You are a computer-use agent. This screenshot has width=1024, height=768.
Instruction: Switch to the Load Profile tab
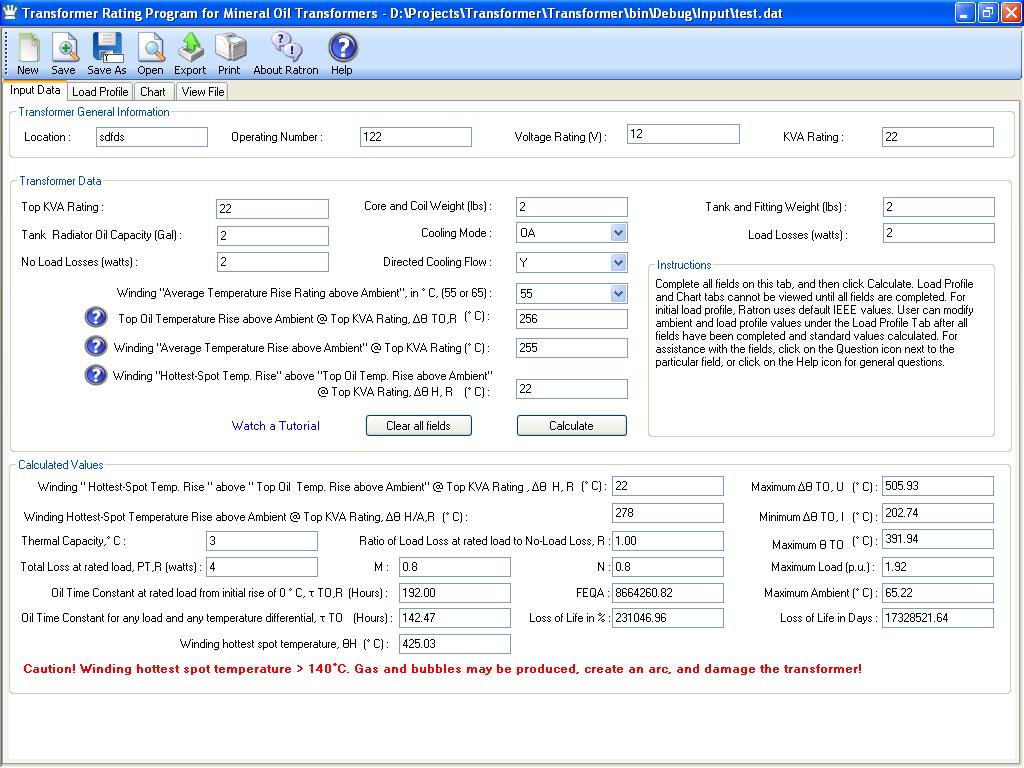[x=100, y=92]
